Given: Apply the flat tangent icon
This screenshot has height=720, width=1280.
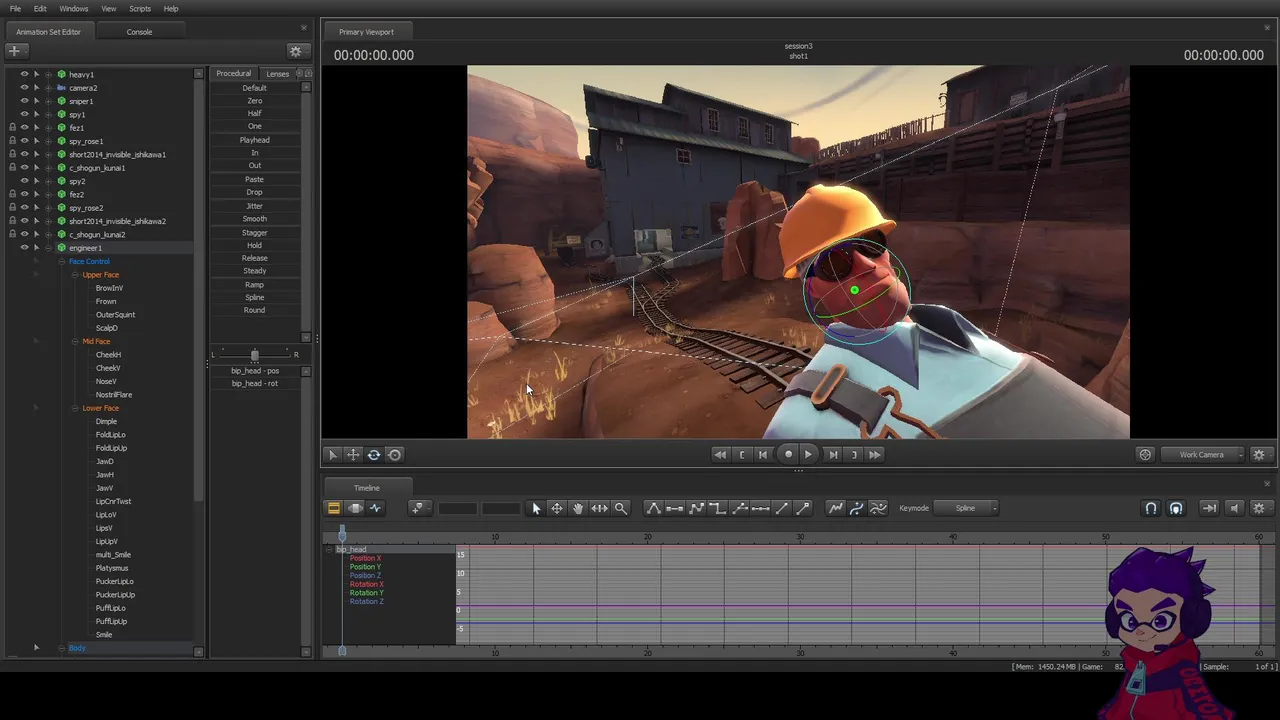Looking at the screenshot, I should [x=675, y=508].
